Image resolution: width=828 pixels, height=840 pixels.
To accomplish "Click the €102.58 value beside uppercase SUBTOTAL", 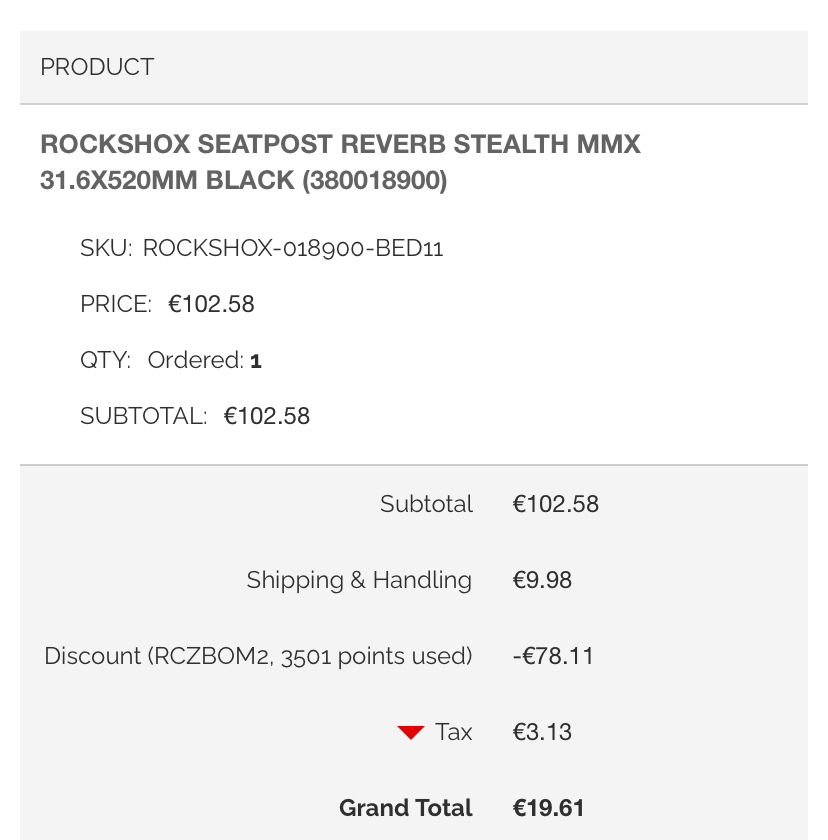I will (267, 416).
